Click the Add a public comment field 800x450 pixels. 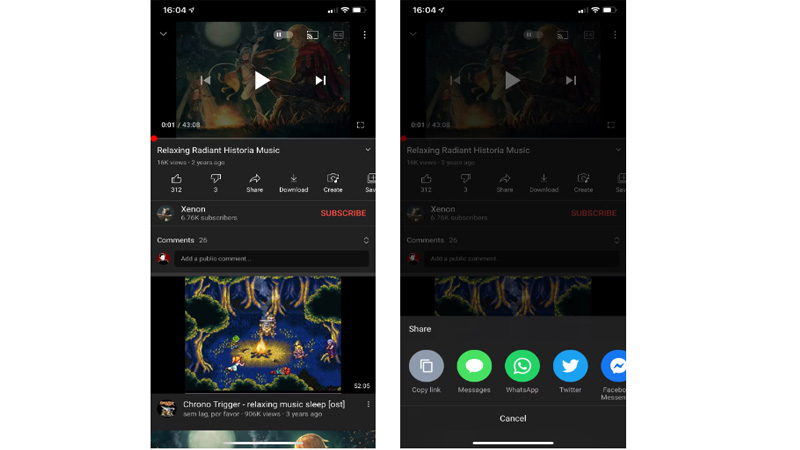click(x=271, y=259)
